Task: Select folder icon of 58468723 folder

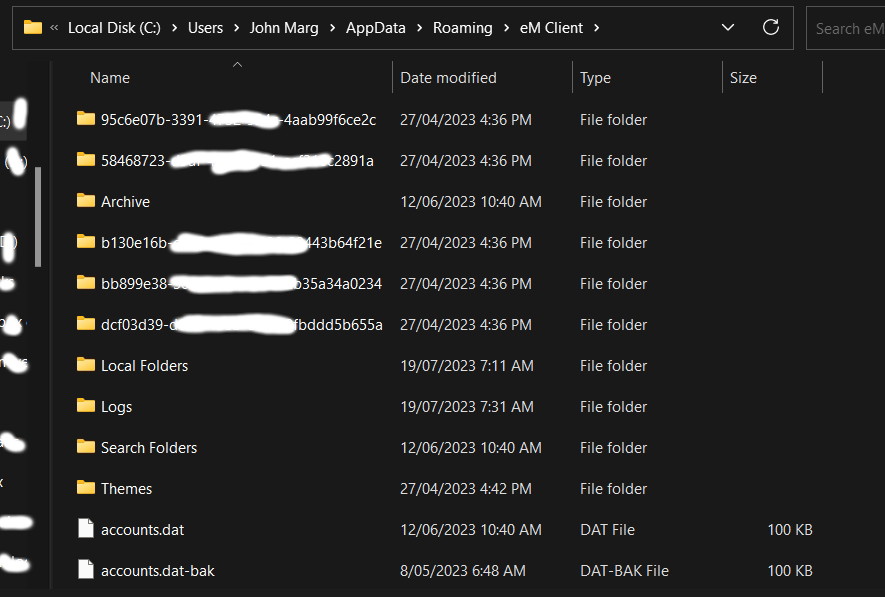Action: point(86,160)
